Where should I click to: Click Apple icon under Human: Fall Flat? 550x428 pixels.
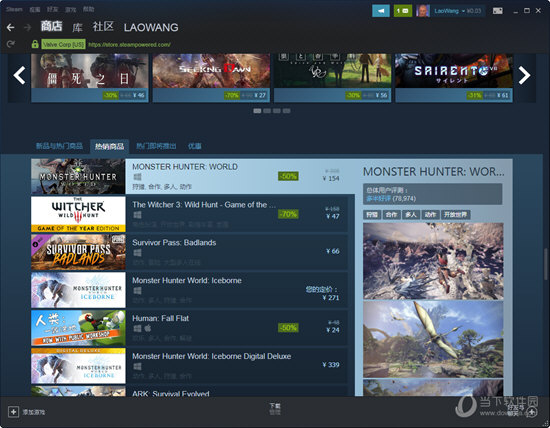(148, 328)
